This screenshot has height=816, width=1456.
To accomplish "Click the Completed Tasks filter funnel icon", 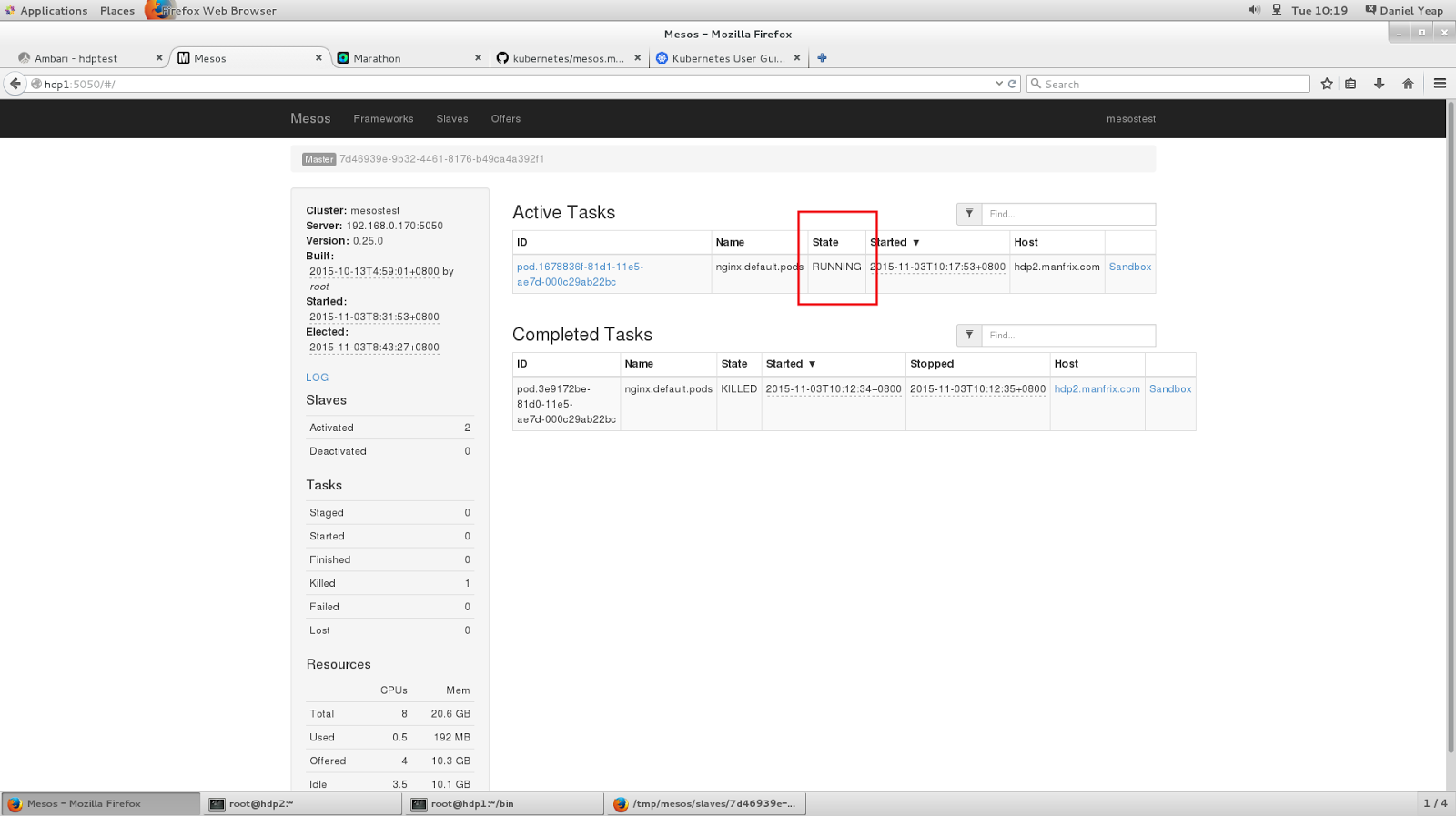I will pos(969,336).
